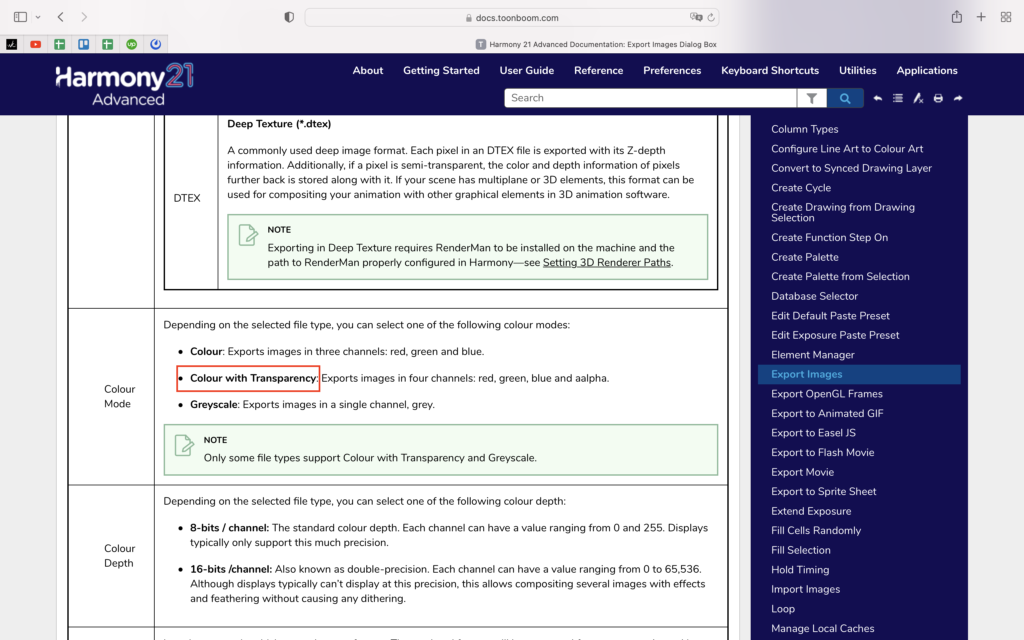Open the Getting Started menu
Image resolution: width=1024 pixels, height=640 pixels.
(x=441, y=71)
